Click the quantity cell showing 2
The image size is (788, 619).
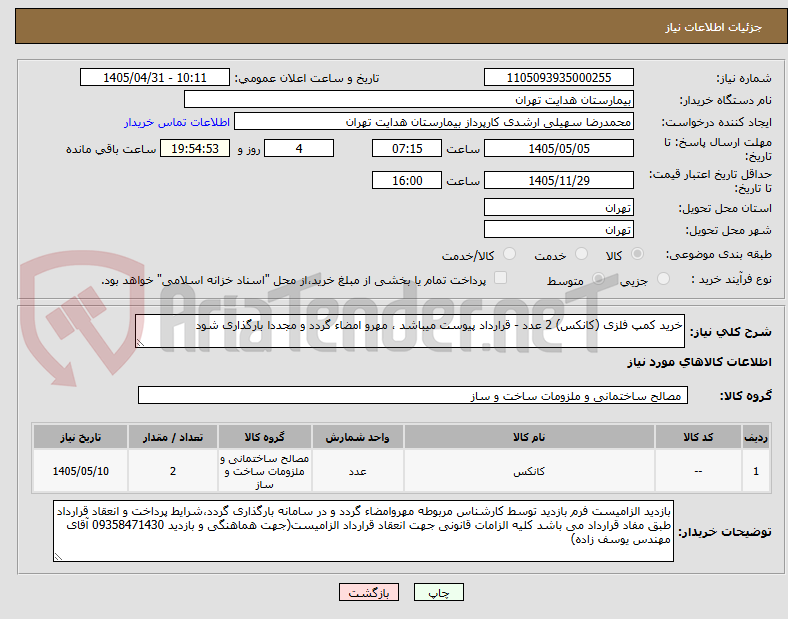pyautogui.click(x=173, y=471)
